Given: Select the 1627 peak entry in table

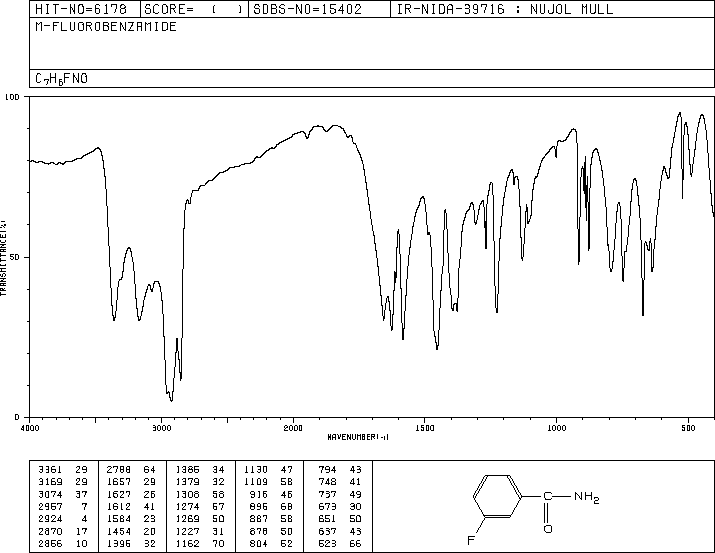Looking at the screenshot, I should [x=131, y=494].
